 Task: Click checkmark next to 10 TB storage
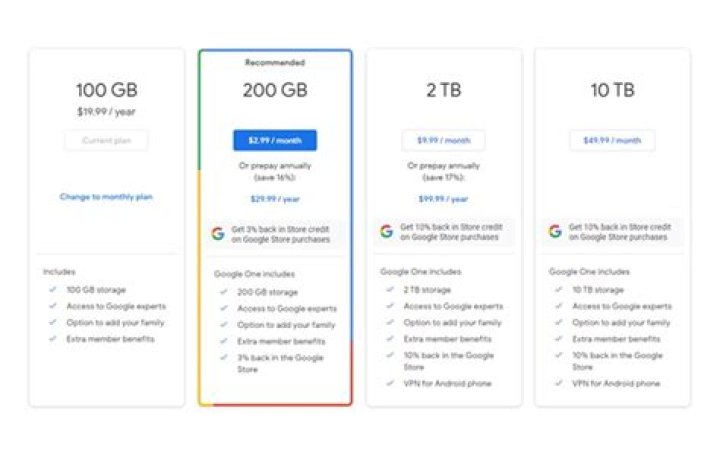(x=558, y=290)
